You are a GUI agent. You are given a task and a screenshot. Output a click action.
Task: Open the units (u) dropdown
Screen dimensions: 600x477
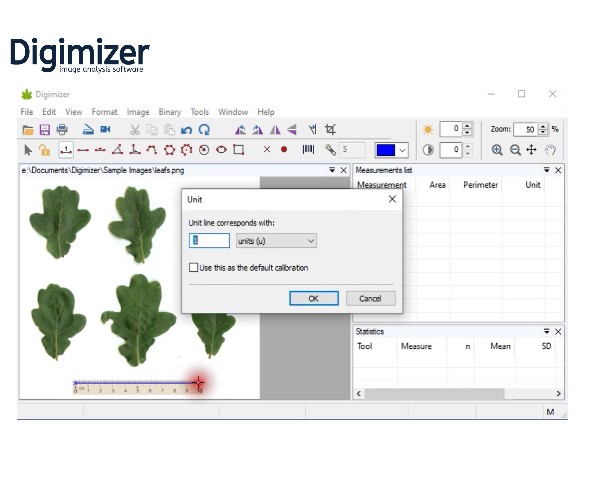tap(276, 241)
